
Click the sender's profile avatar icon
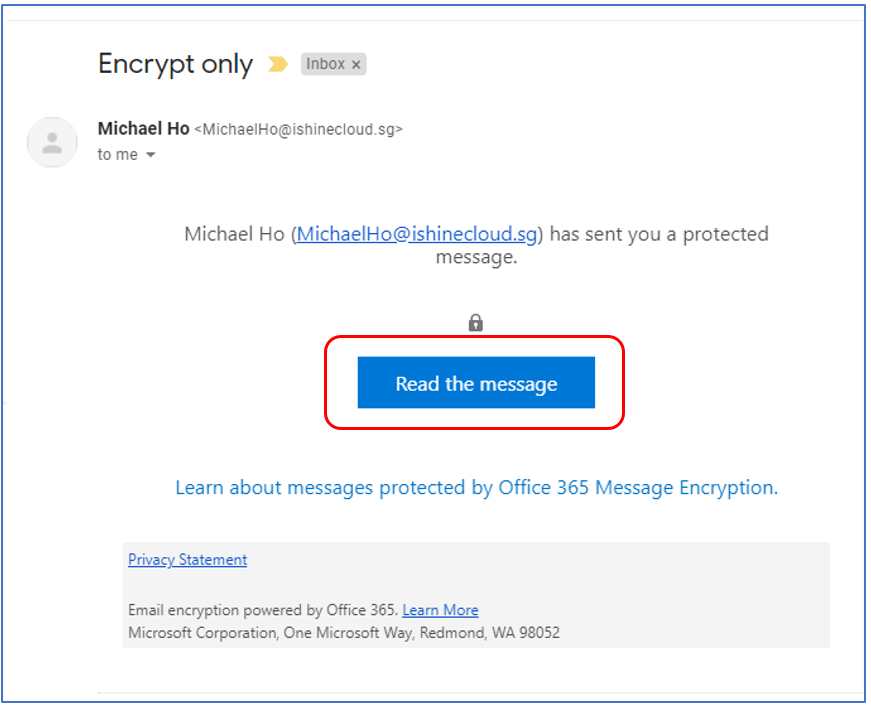click(52, 142)
